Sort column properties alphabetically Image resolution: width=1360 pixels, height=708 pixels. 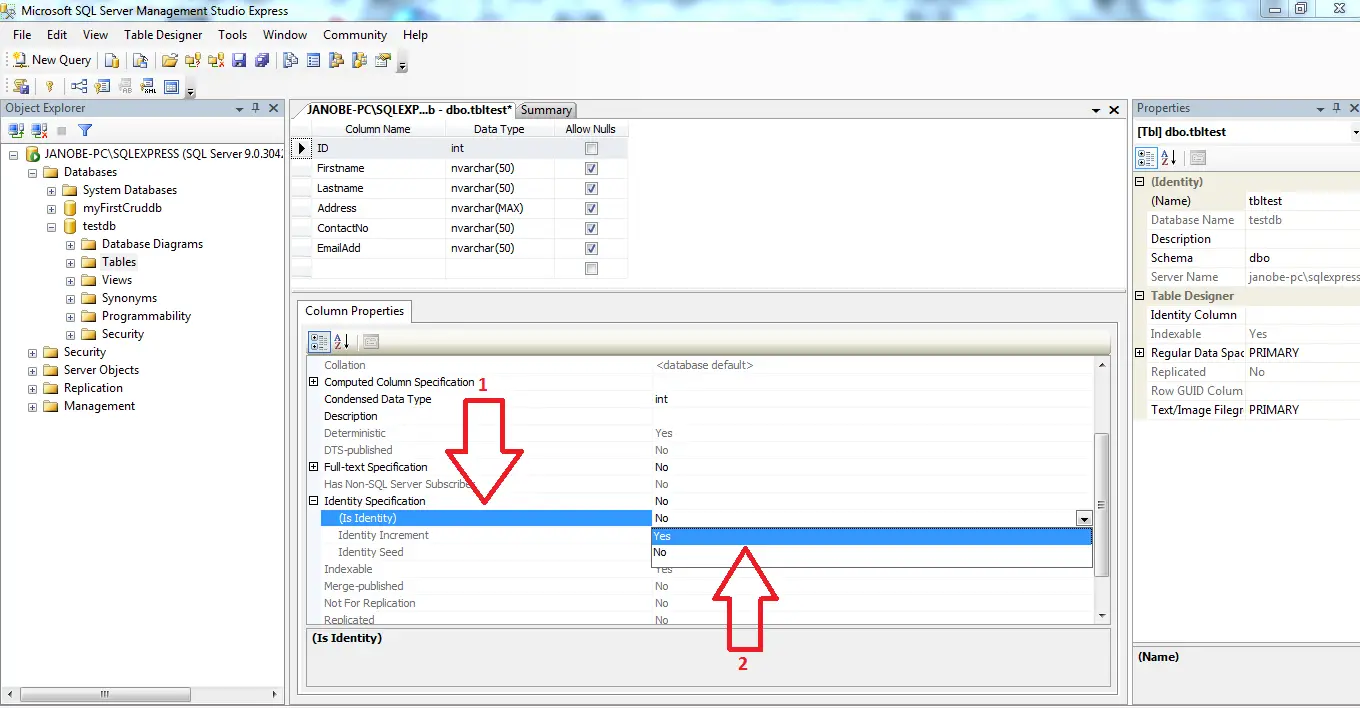[341, 341]
